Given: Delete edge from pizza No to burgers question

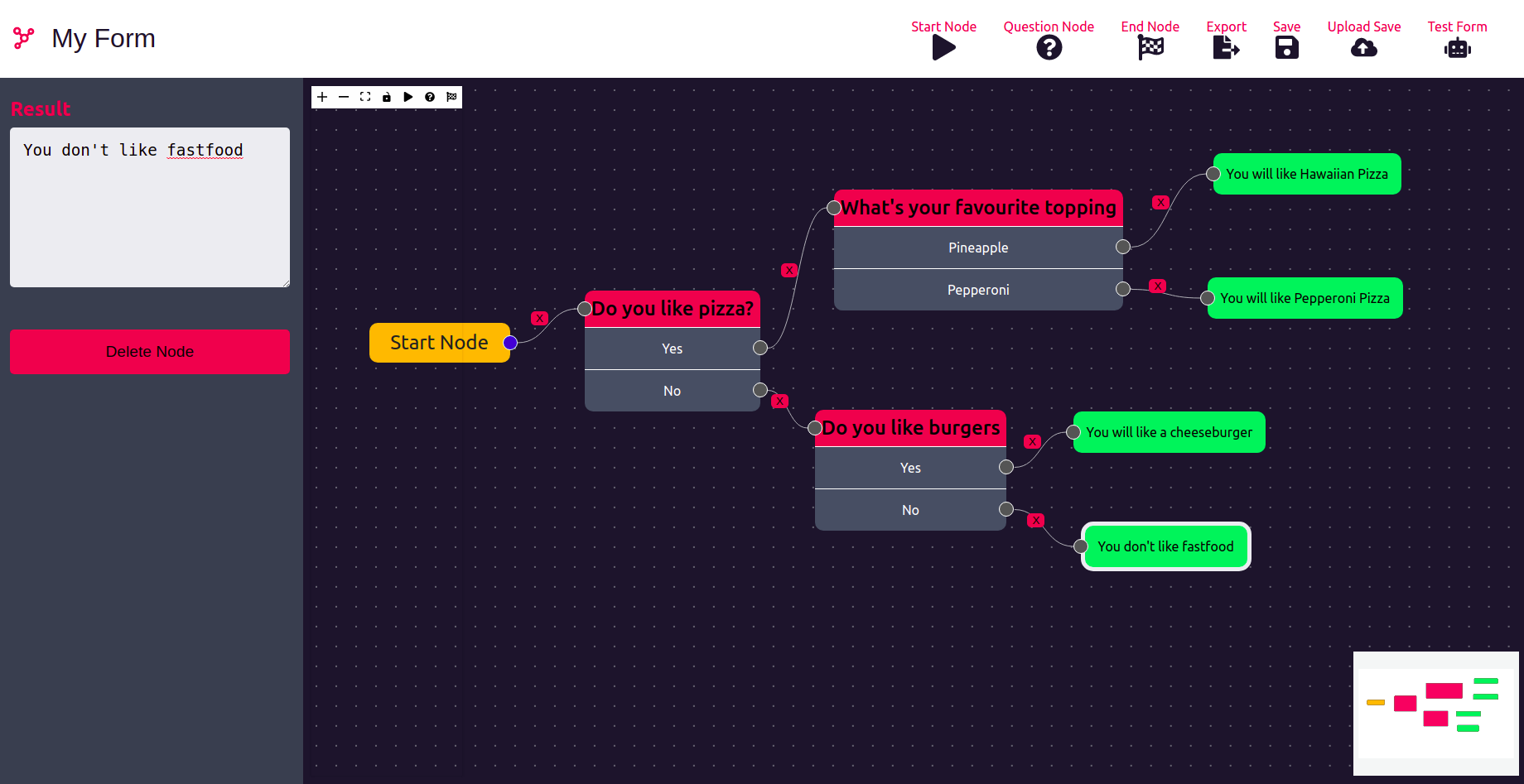Looking at the screenshot, I should point(779,401).
